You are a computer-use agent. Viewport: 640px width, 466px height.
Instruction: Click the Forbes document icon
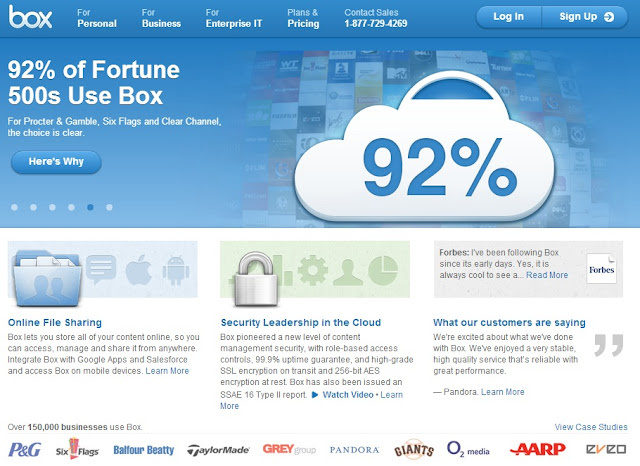pyautogui.click(x=601, y=269)
